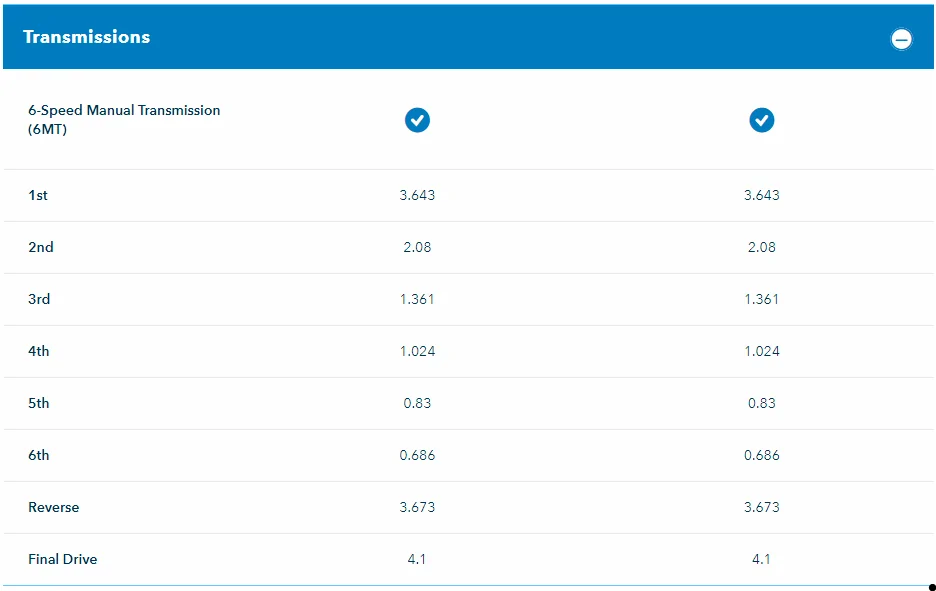Click second column 6th gear value 0.686

pyautogui.click(x=762, y=455)
